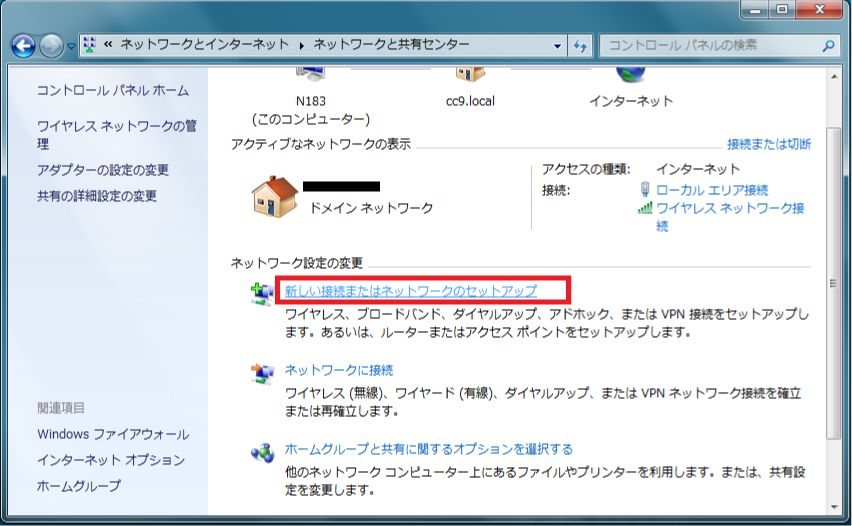The height and width of the screenshot is (526, 852).
Task: Go back with the blue Back arrow
Action: point(23,46)
